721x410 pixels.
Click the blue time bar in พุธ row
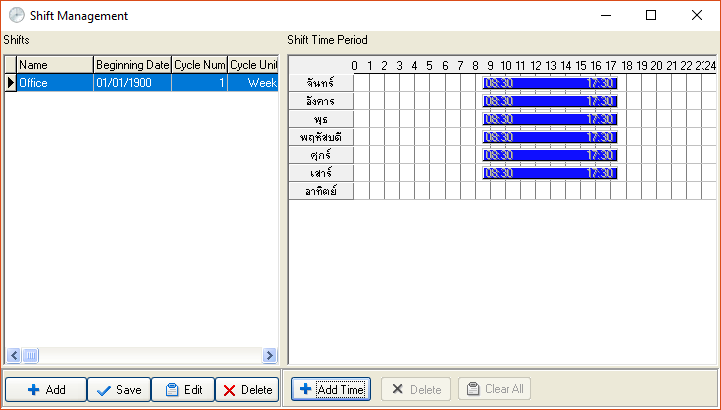point(550,119)
